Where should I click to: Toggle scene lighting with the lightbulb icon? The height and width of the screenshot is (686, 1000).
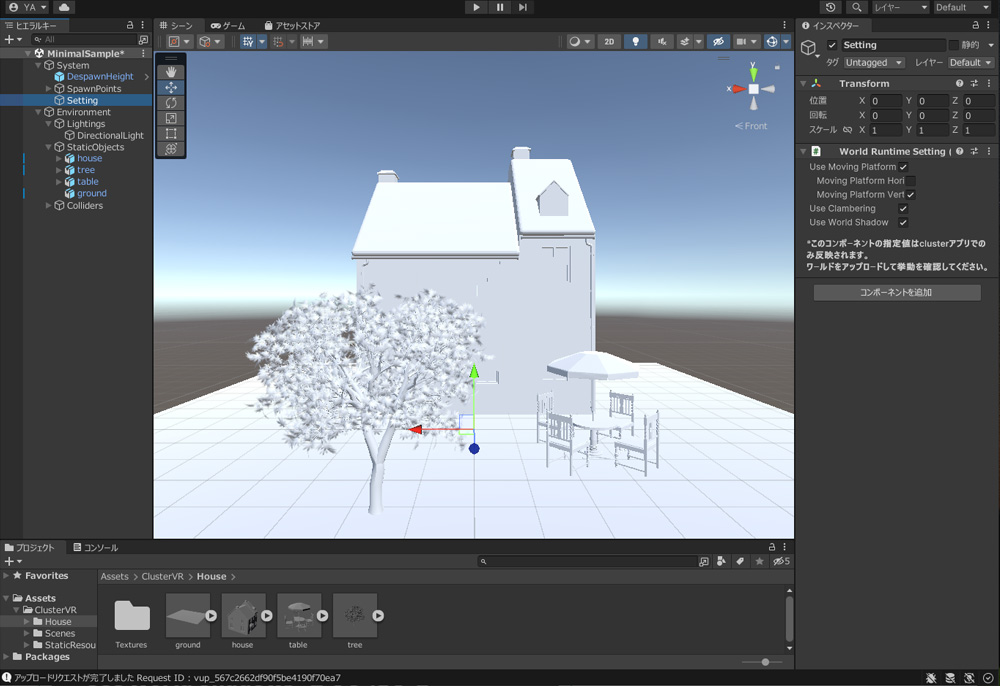(x=635, y=42)
